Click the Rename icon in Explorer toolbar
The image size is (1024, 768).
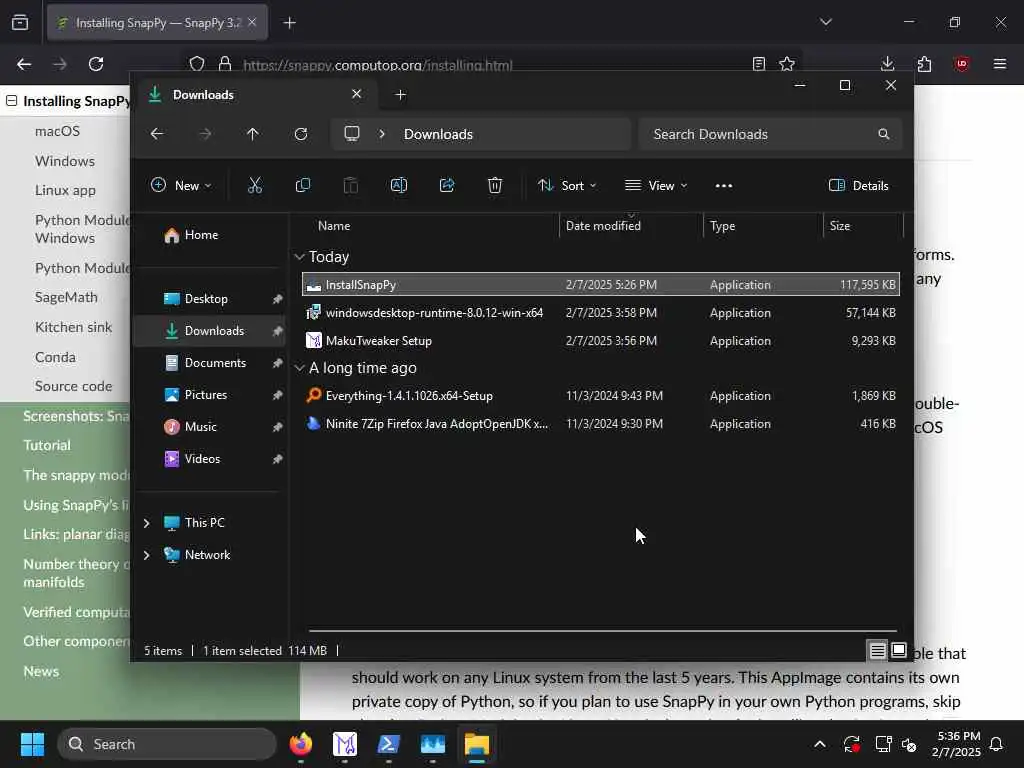[398, 185]
